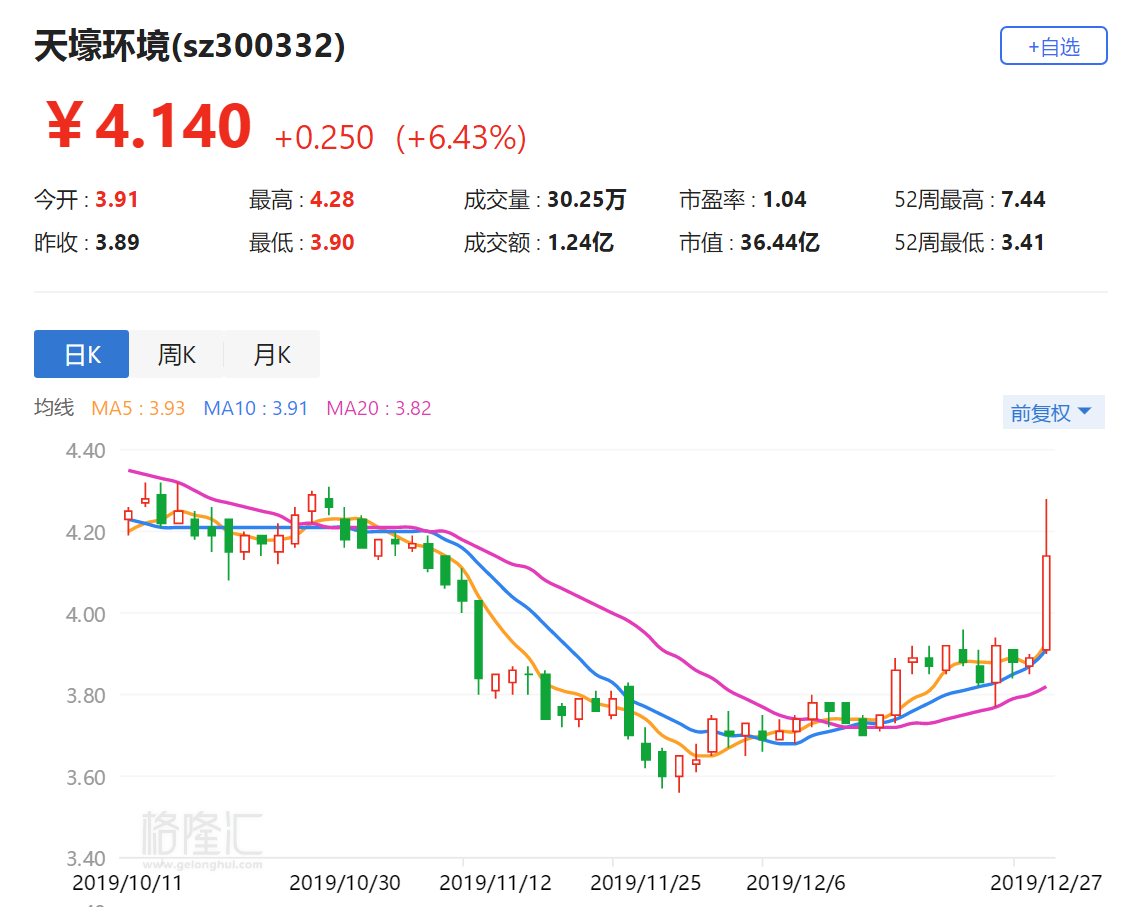Switch to the 月K monthly chart tab

point(272,354)
